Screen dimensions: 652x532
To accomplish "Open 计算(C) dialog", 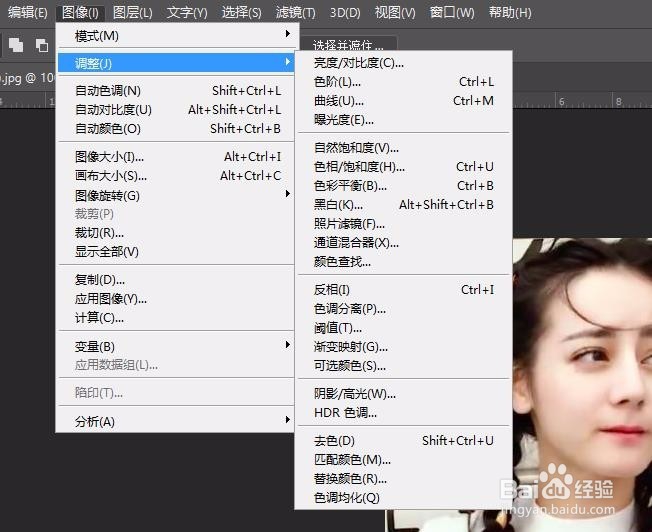I will tap(175, 318).
